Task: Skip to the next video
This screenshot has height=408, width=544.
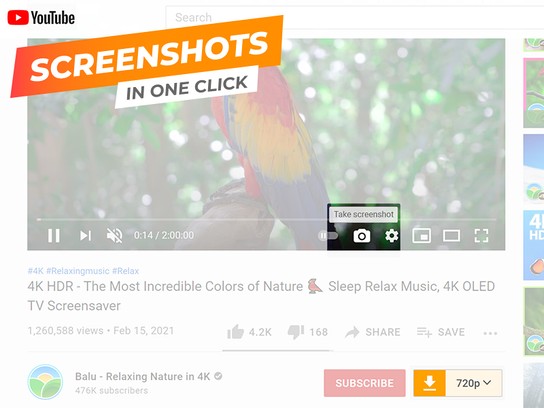Action: pos(85,236)
